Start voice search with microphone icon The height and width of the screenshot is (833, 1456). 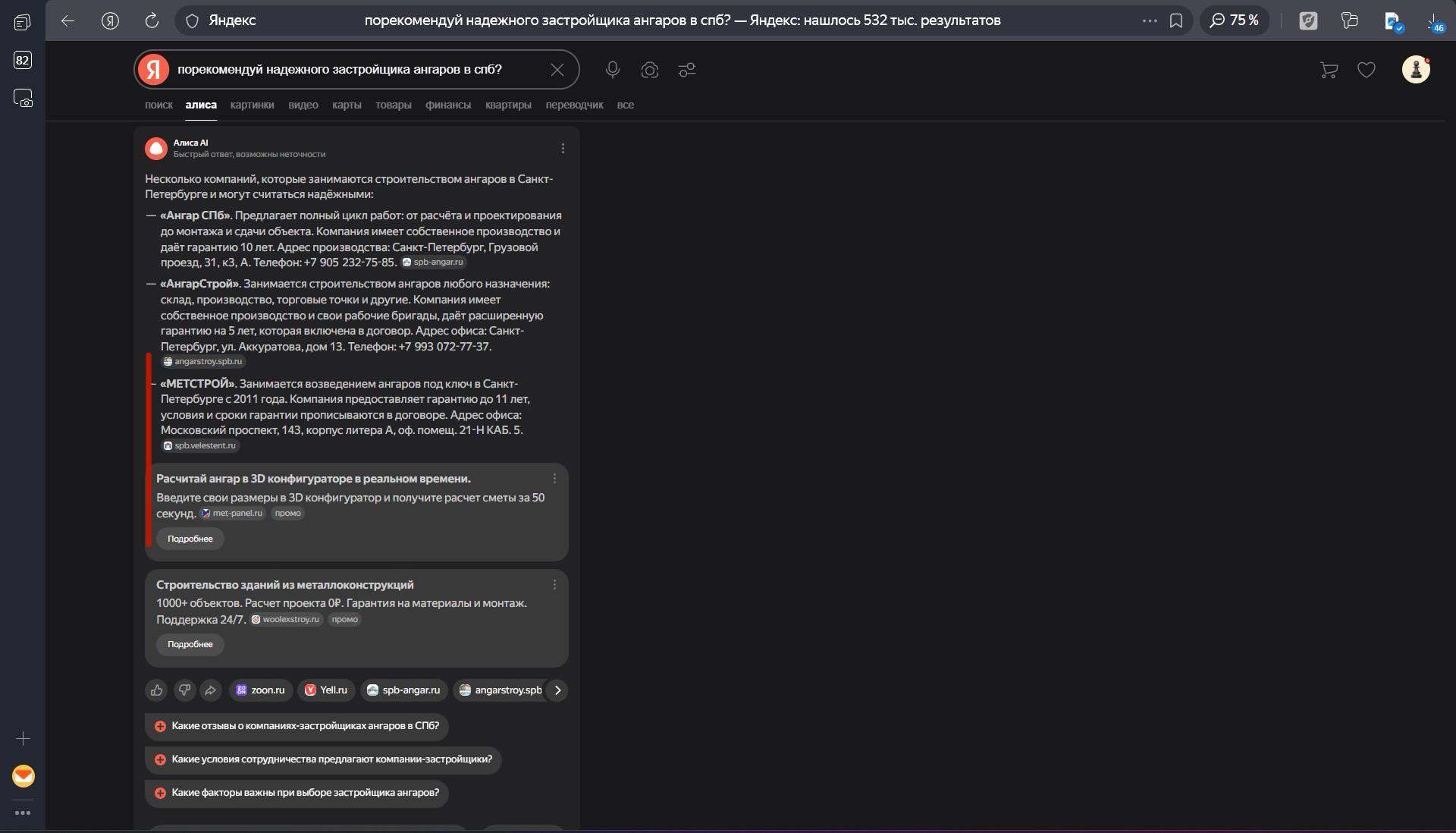click(x=613, y=70)
